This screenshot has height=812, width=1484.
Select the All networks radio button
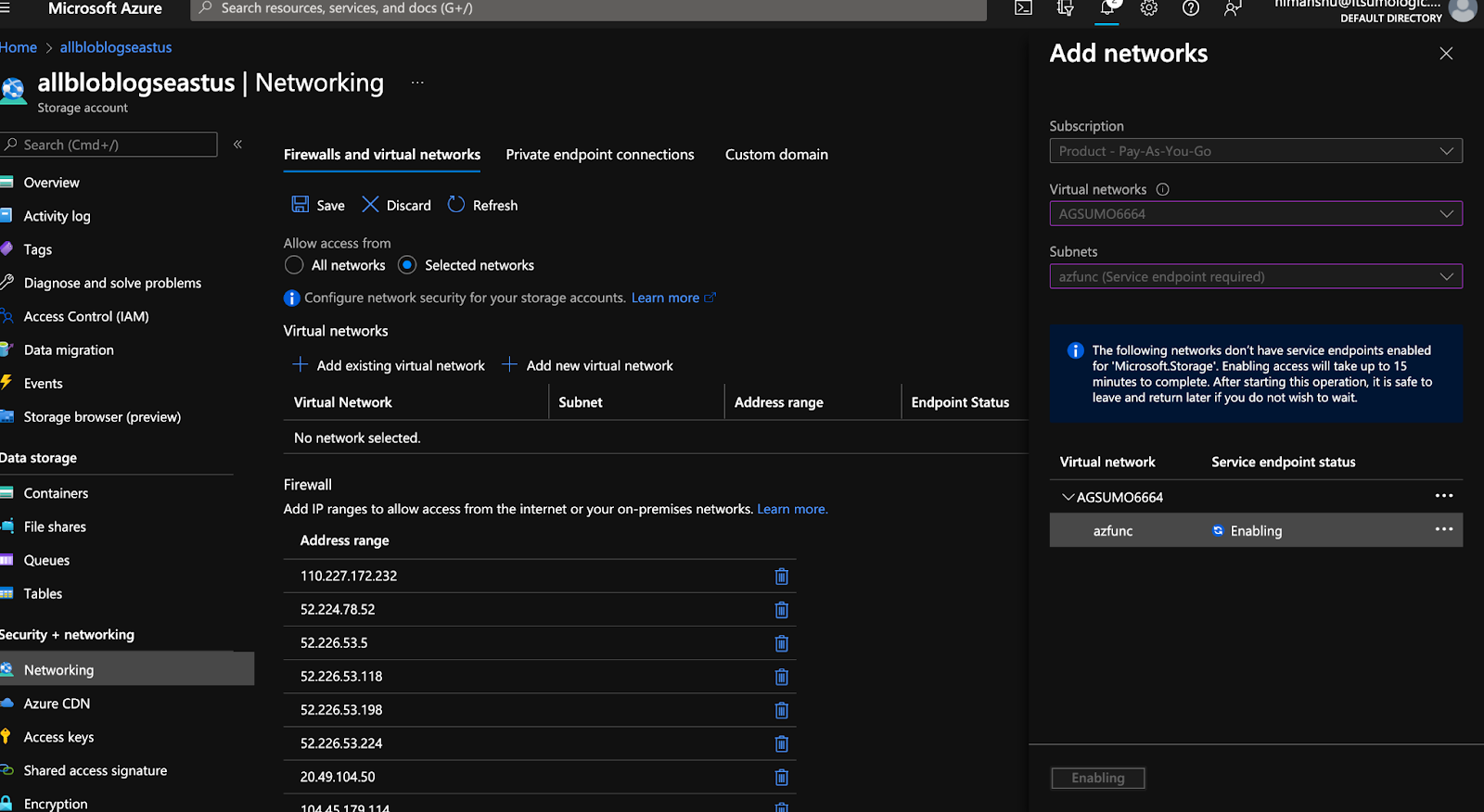tap(294, 265)
